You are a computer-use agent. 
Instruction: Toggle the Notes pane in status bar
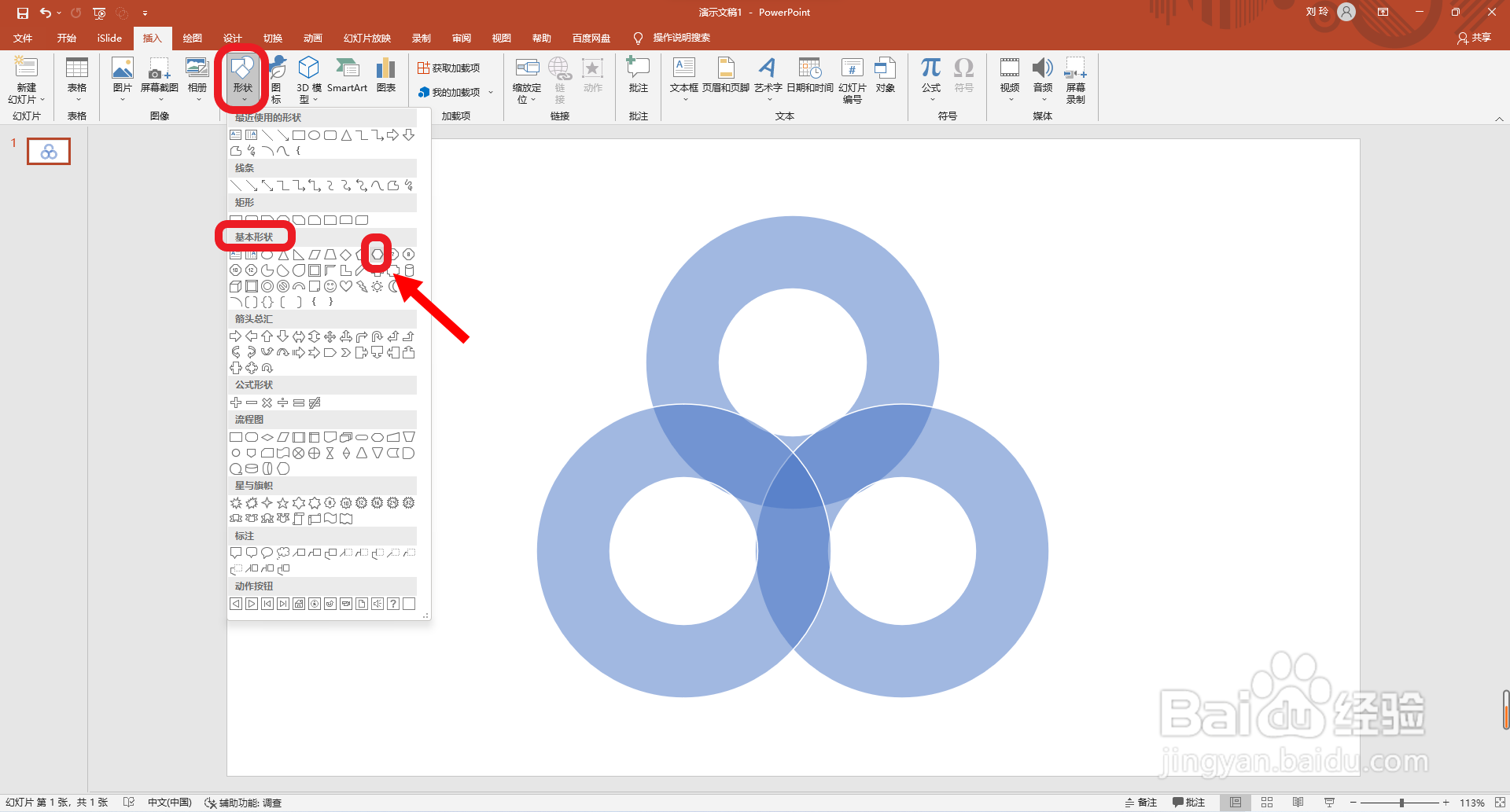[x=1141, y=803]
